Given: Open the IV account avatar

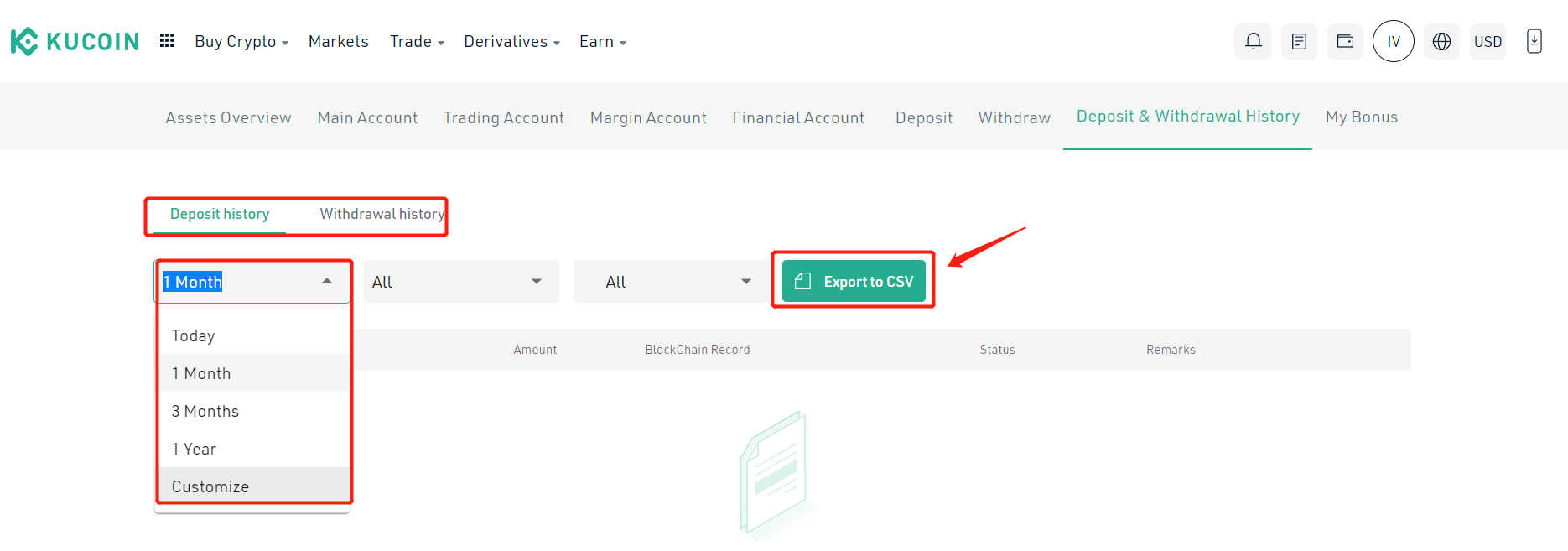Looking at the screenshot, I should (1394, 41).
